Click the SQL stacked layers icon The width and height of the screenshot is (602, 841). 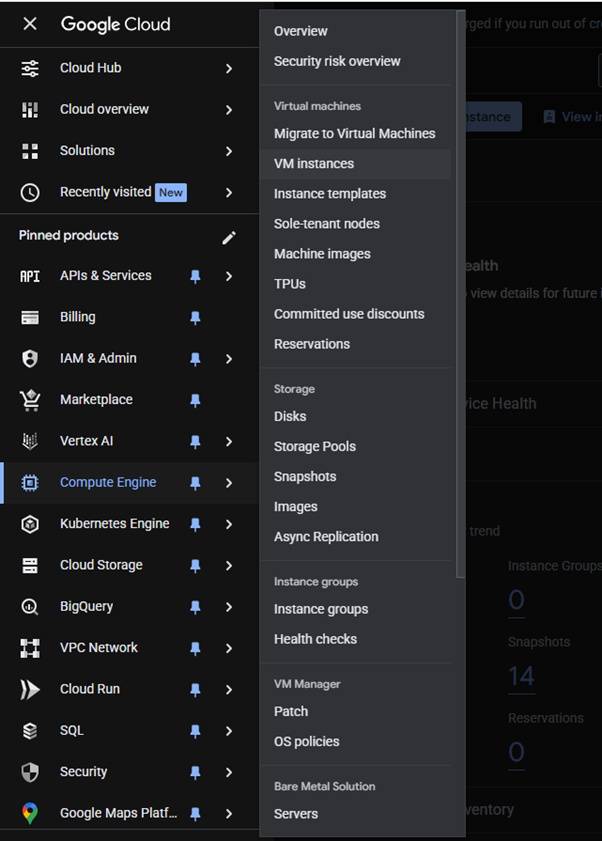point(30,731)
